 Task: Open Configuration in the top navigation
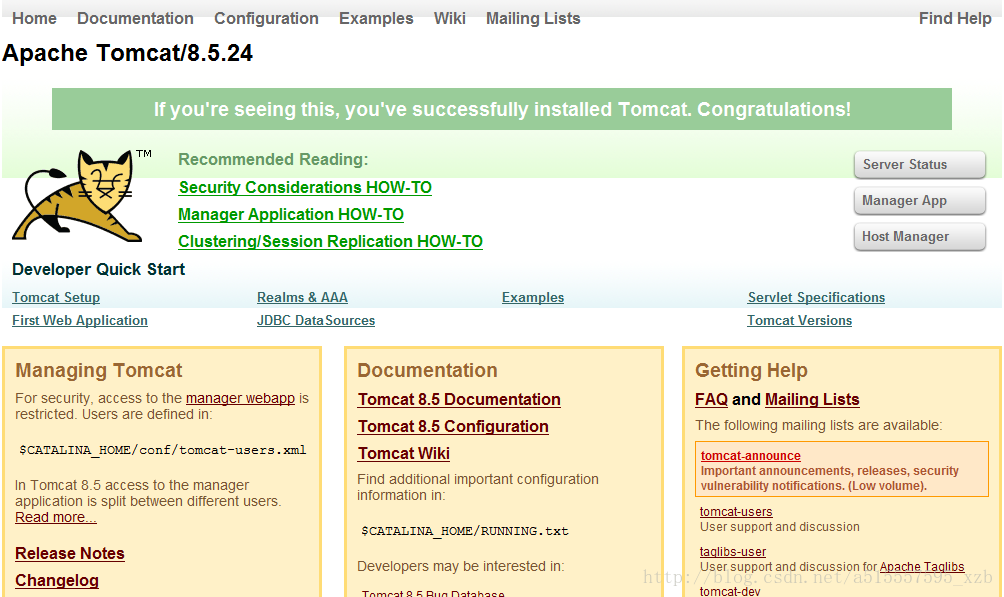click(266, 19)
